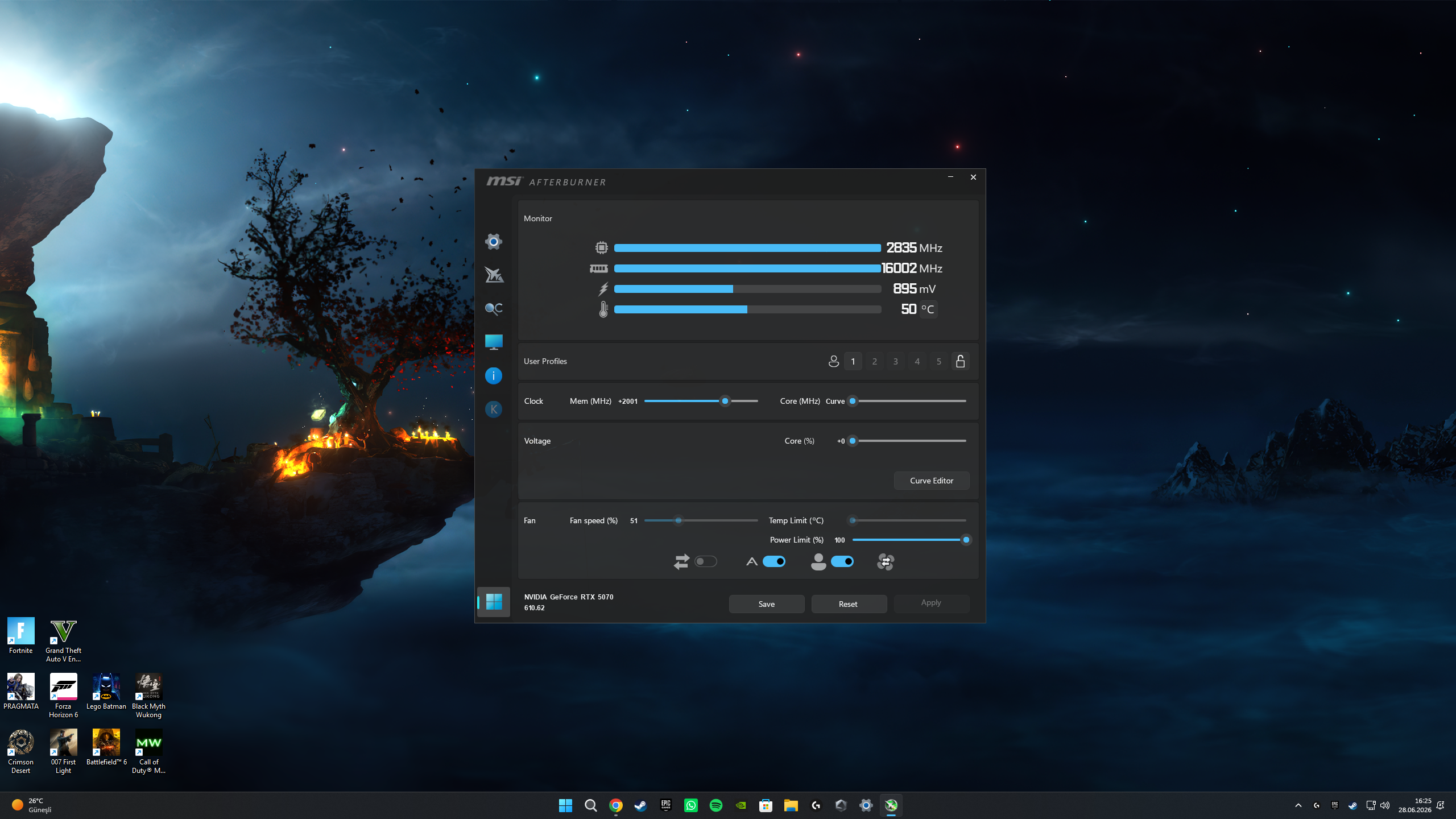Open the clock and date 16:25 flyout
This screenshot has height=819, width=1456.
[1415, 805]
